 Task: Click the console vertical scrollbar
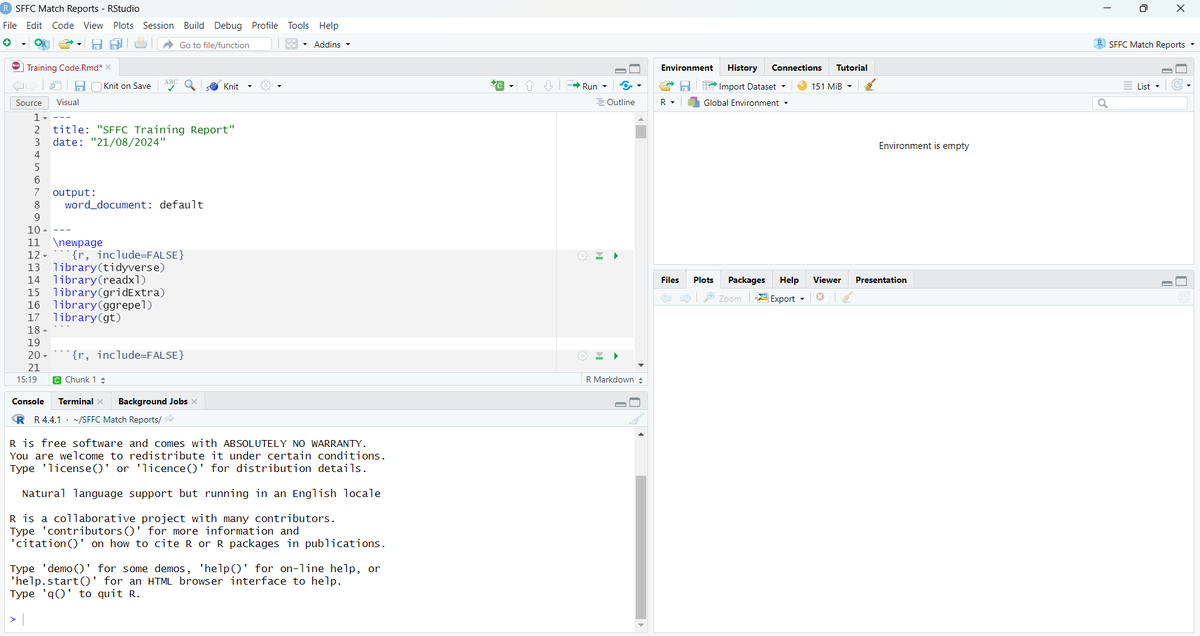(x=641, y=545)
